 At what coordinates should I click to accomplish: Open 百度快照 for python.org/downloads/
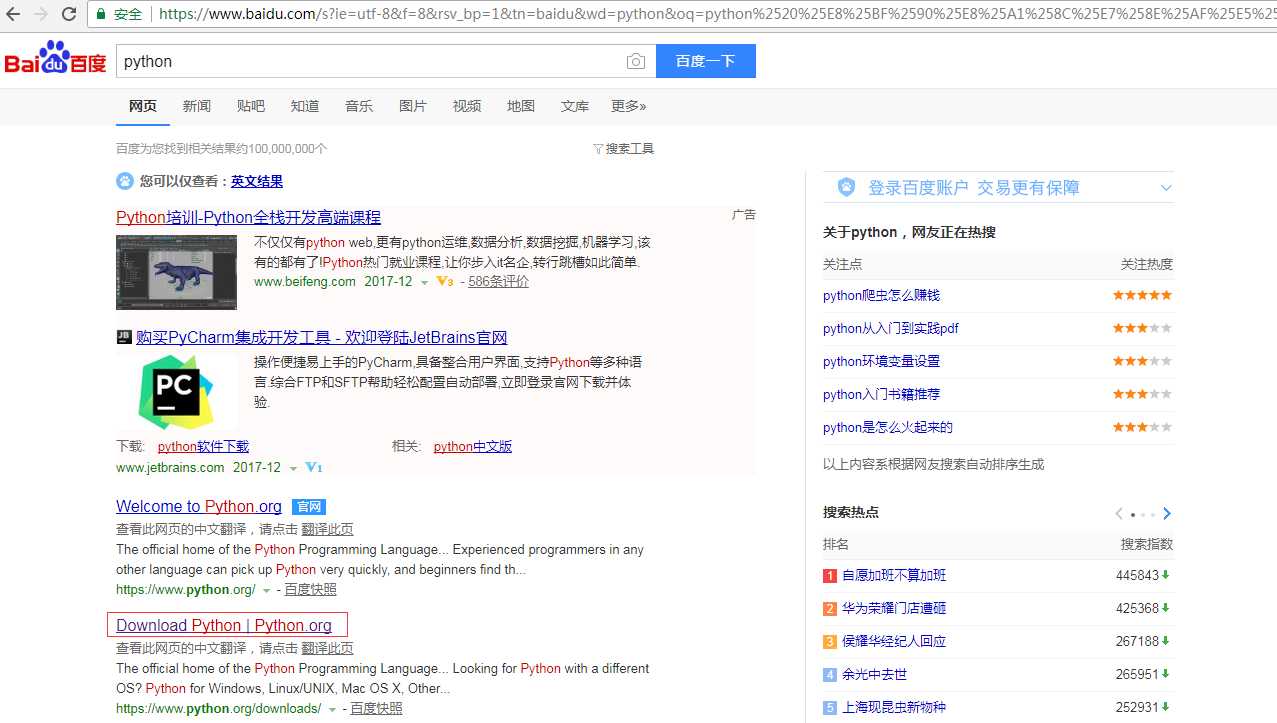click(x=376, y=708)
